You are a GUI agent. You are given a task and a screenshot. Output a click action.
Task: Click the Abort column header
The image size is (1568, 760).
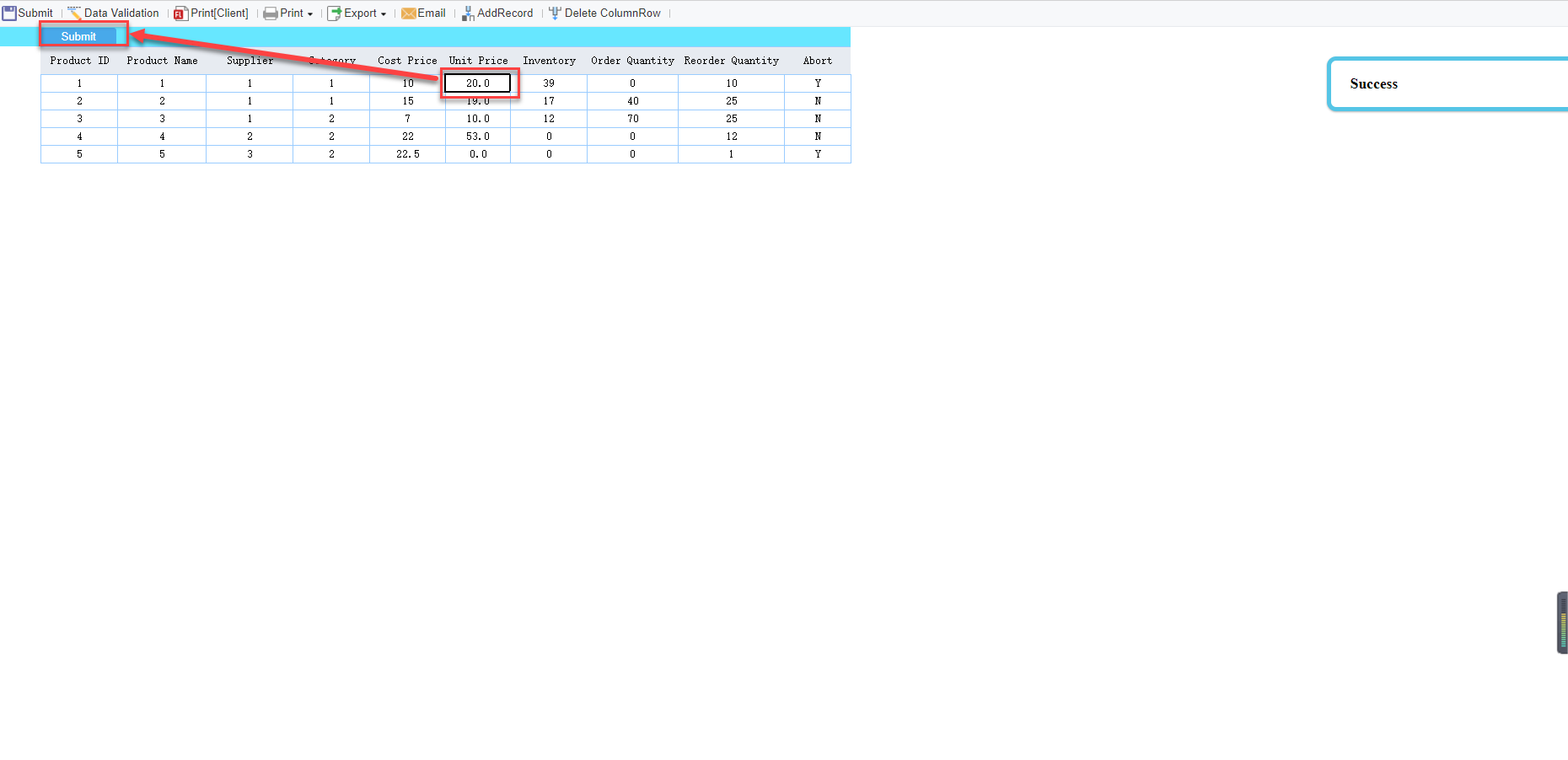[x=818, y=61]
